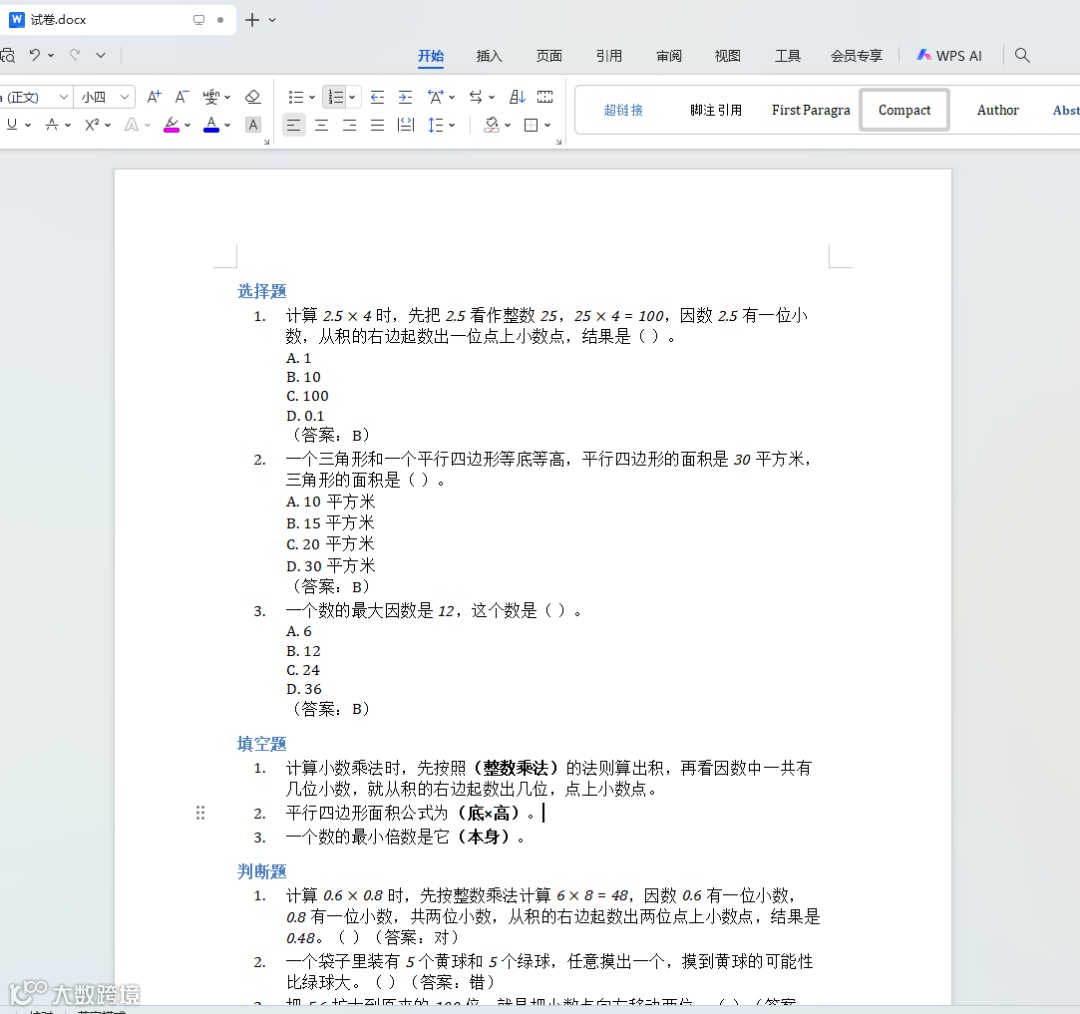Expand highlight color dropdown arrow
The height and width of the screenshot is (1014, 1080).
(x=187, y=125)
